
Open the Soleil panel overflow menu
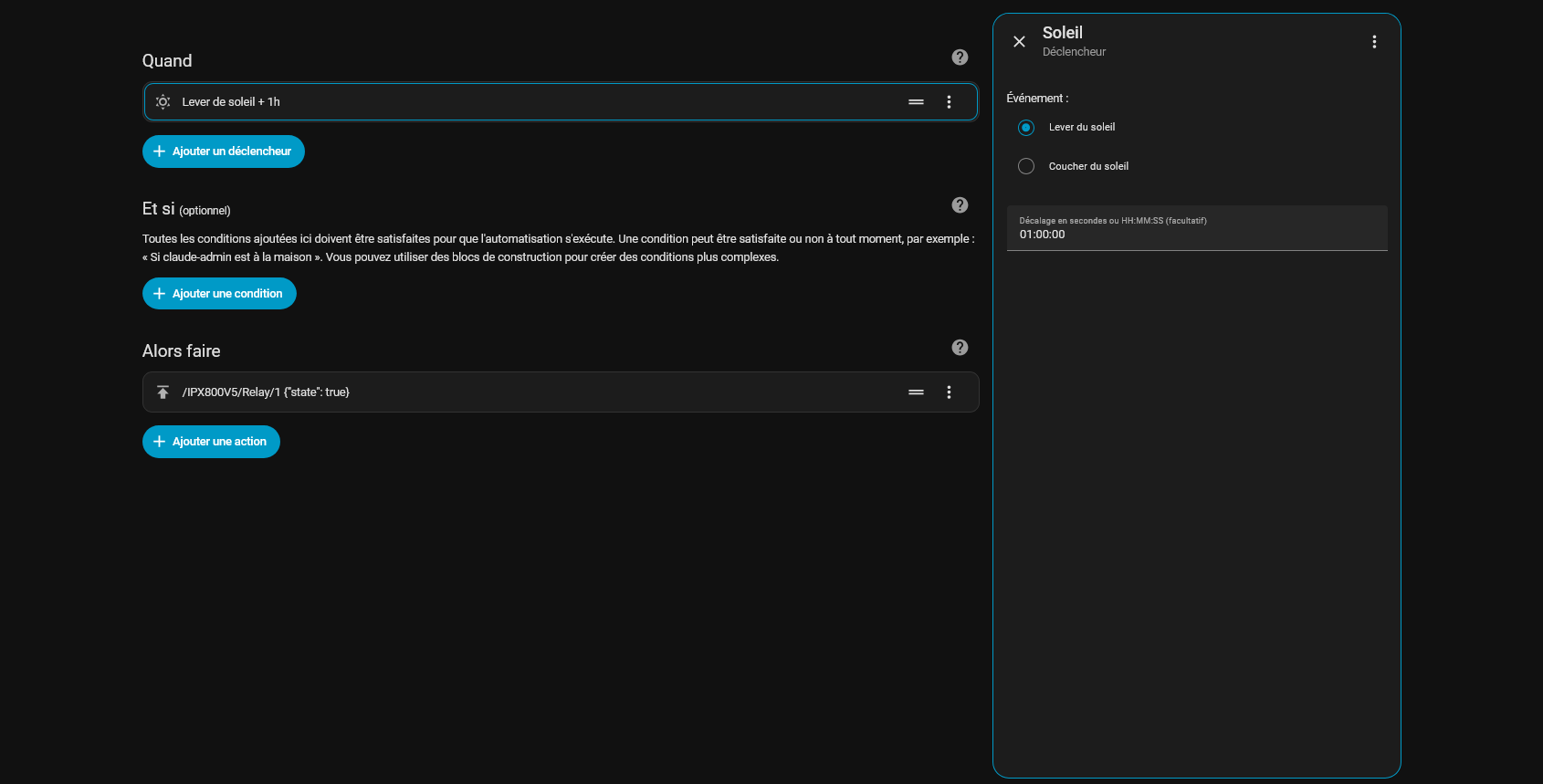(x=1374, y=42)
